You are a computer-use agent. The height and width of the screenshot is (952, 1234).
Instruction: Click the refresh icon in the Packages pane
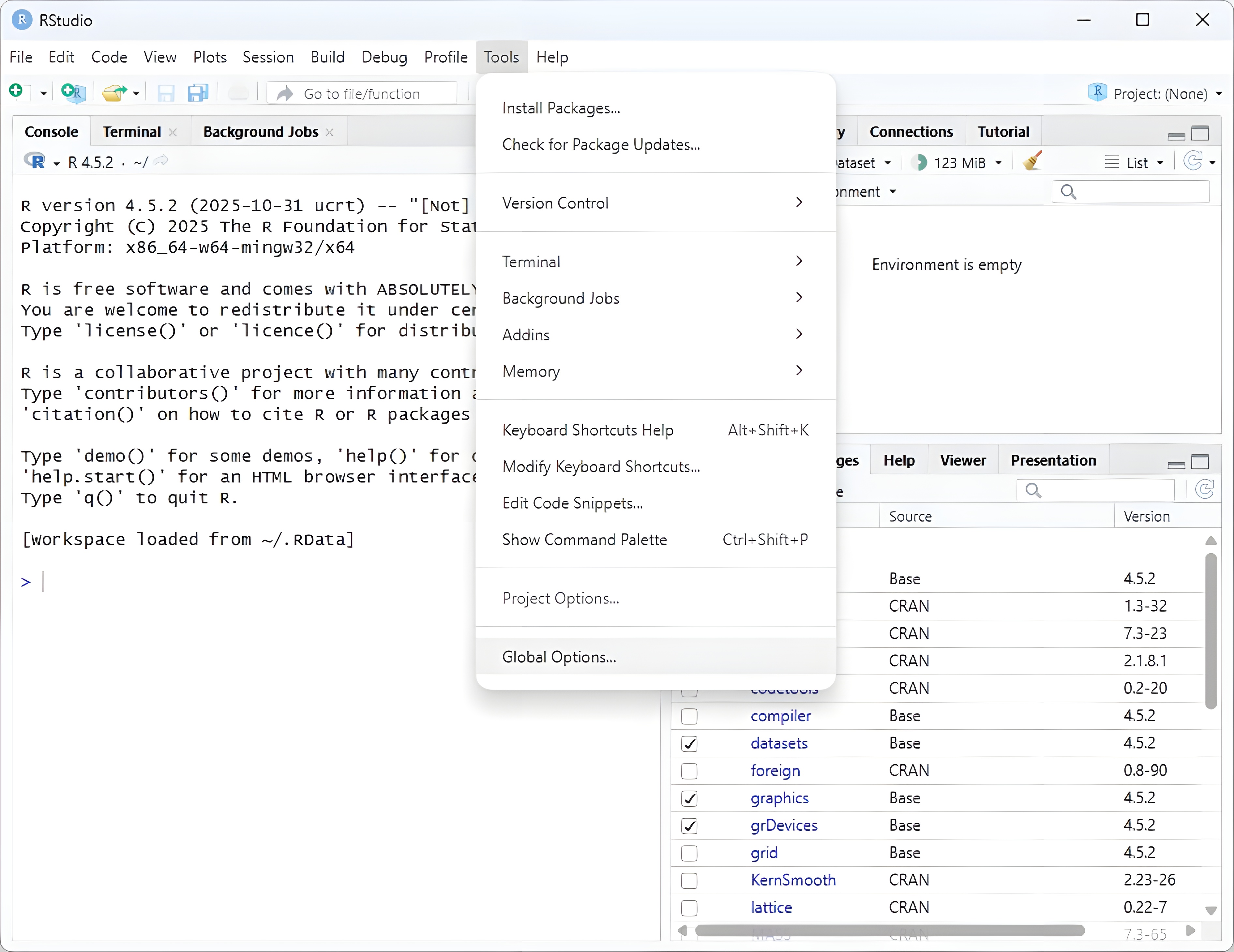tap(1204, 490)
